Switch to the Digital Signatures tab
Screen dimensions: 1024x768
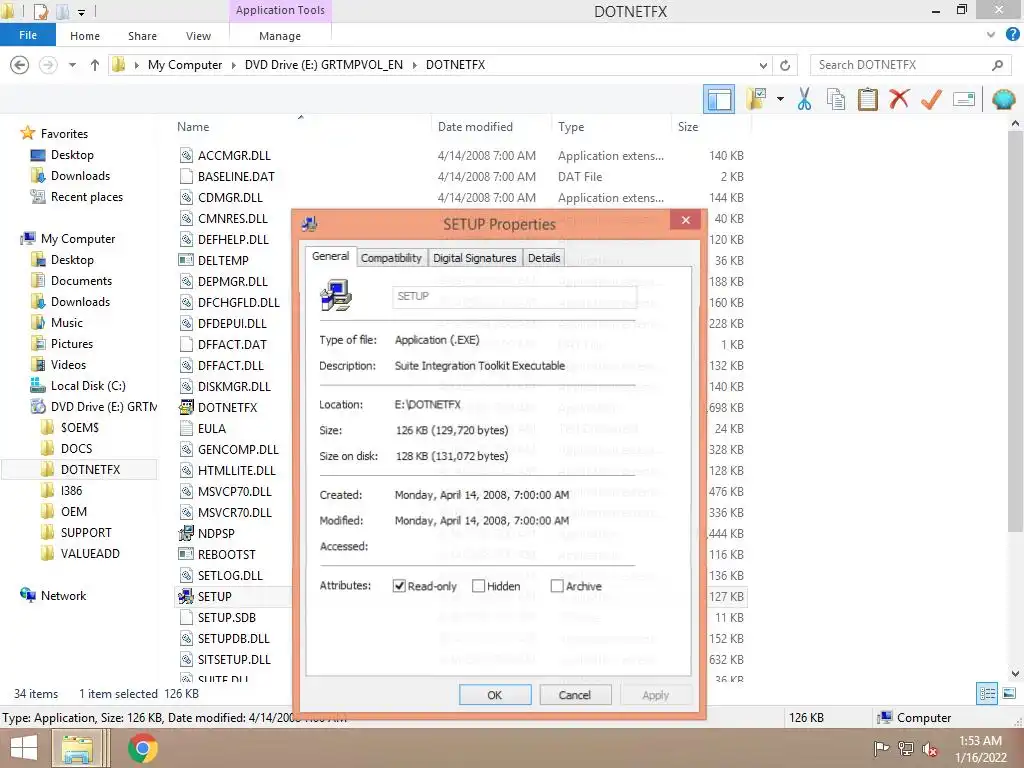(x=475, y=258)
